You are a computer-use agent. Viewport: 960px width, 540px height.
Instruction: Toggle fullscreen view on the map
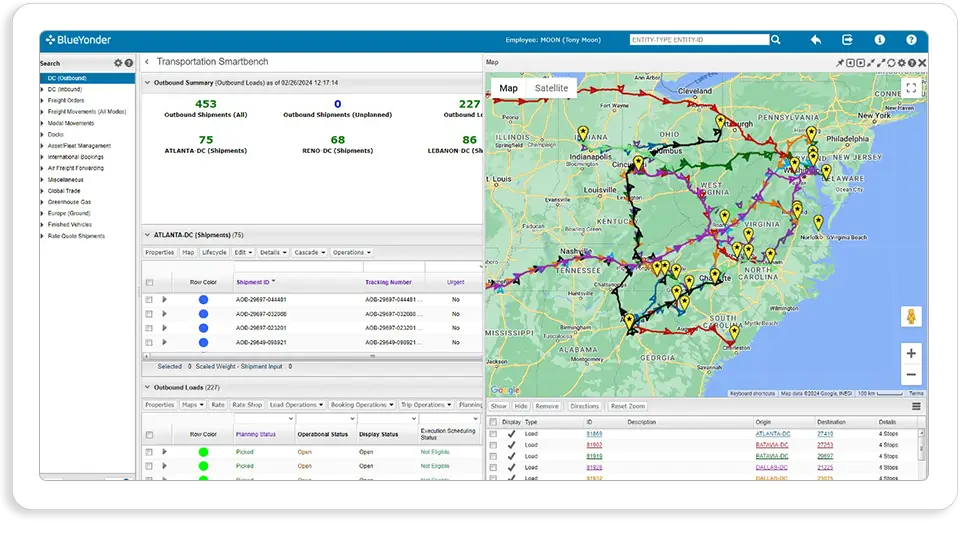click(911, 88)
